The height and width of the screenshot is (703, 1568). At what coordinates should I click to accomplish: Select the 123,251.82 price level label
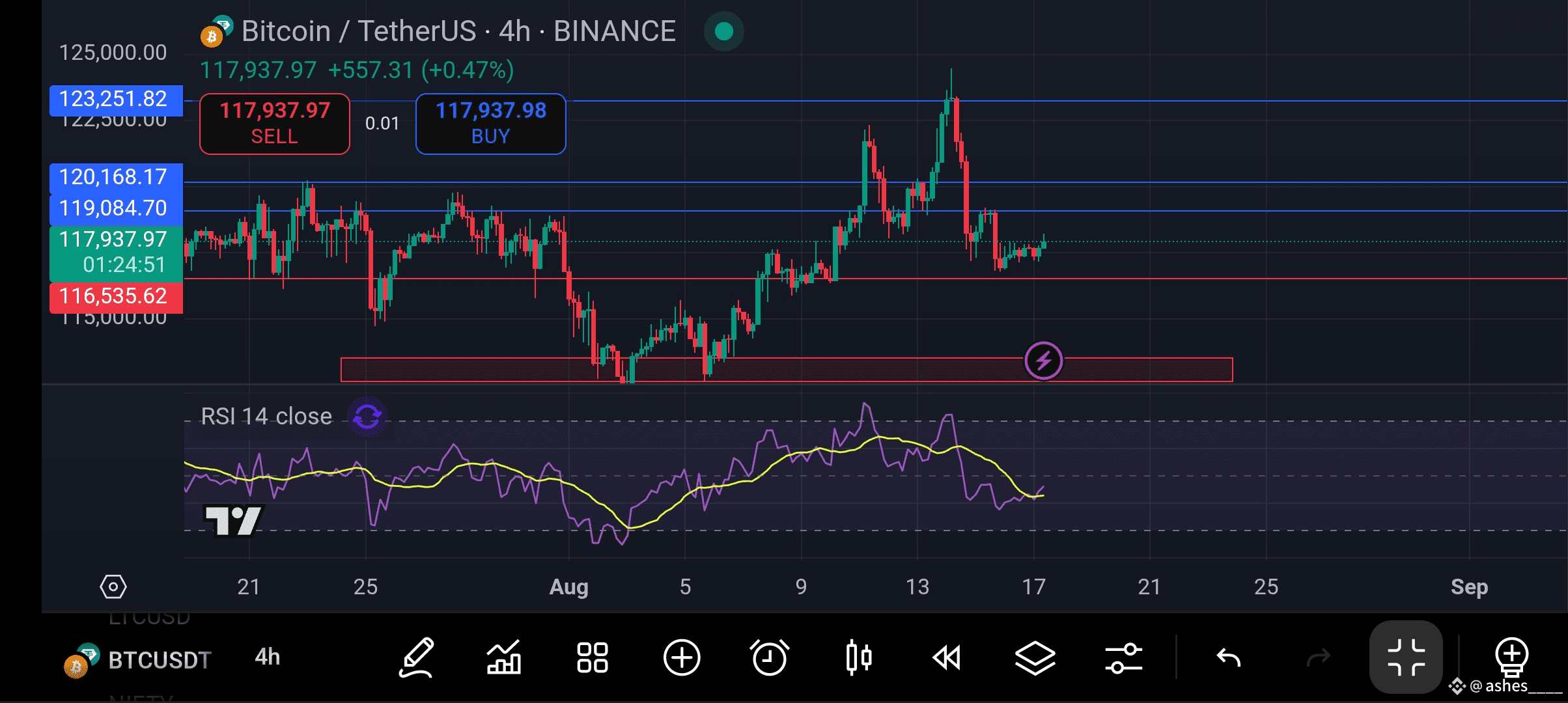pyautogui.click(x=116, y=100)
